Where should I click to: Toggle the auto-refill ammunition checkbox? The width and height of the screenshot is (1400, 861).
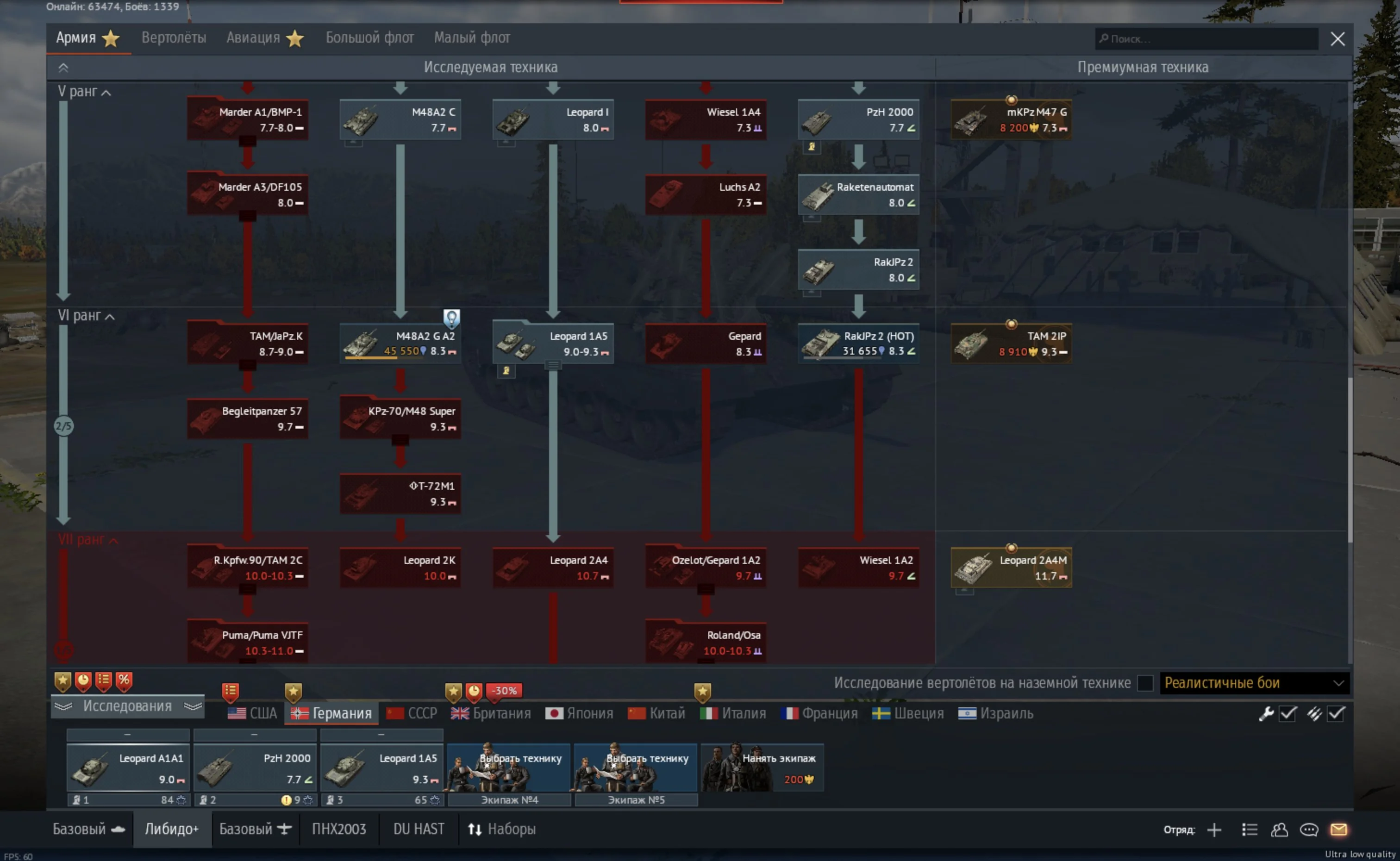tap(1336, 713)
